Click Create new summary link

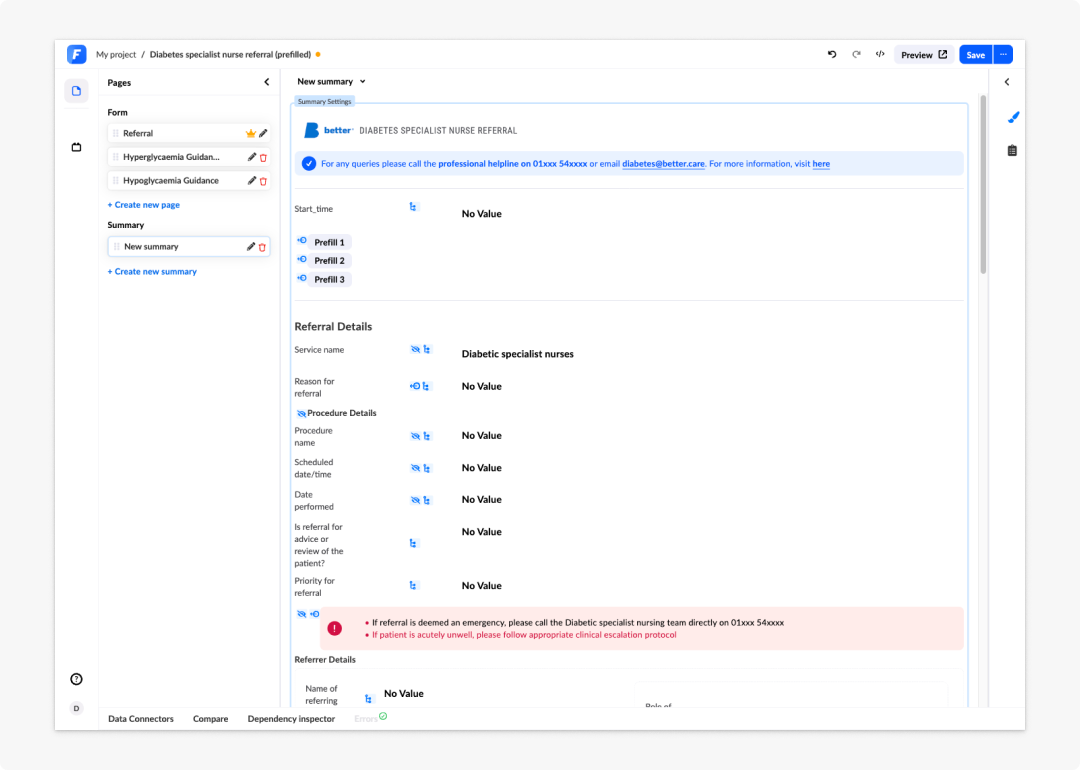pyautogui.click(x=152, y=271)
